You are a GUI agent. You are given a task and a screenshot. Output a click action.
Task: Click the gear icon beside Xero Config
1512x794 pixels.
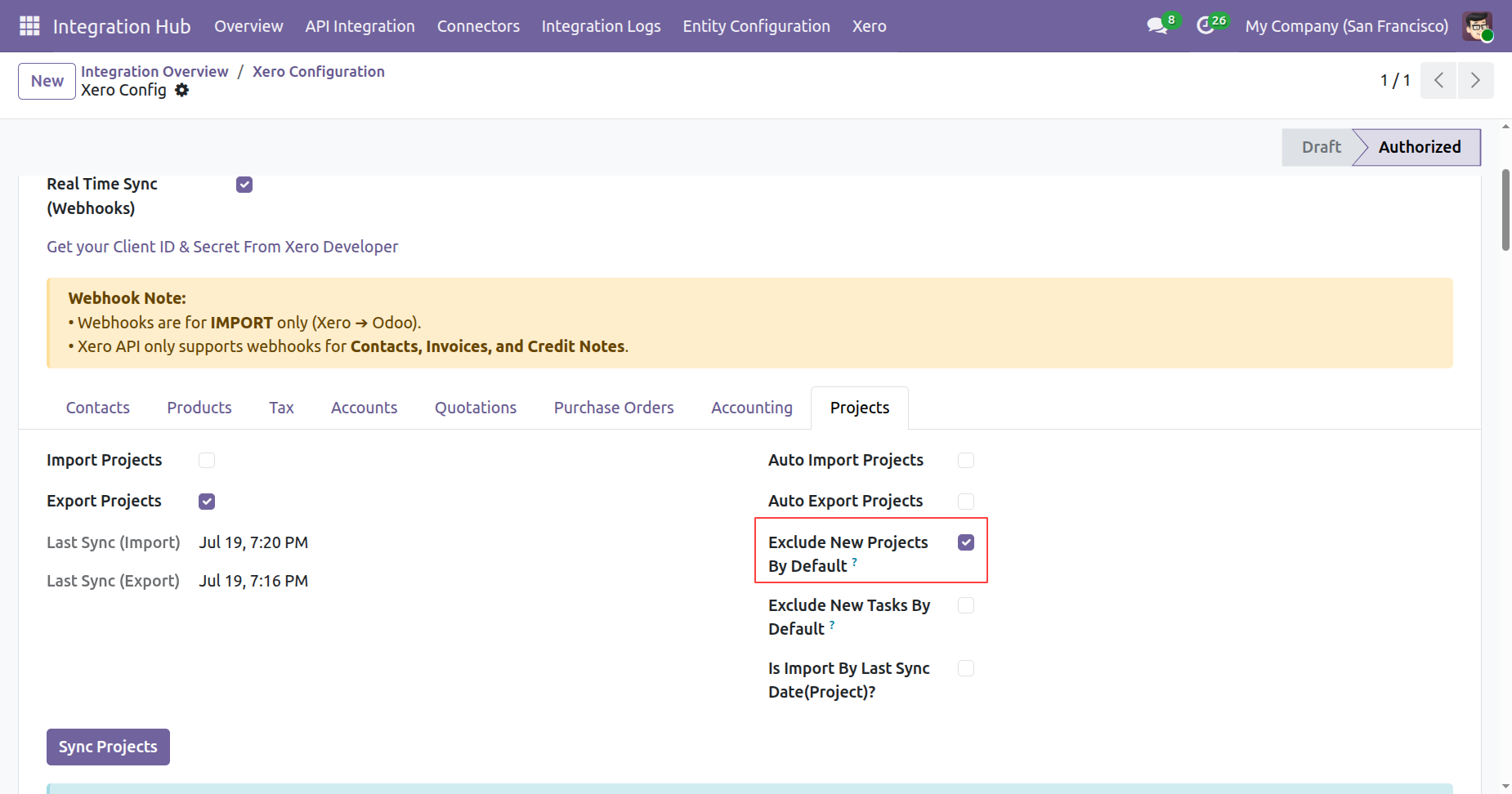pos(181,90)
